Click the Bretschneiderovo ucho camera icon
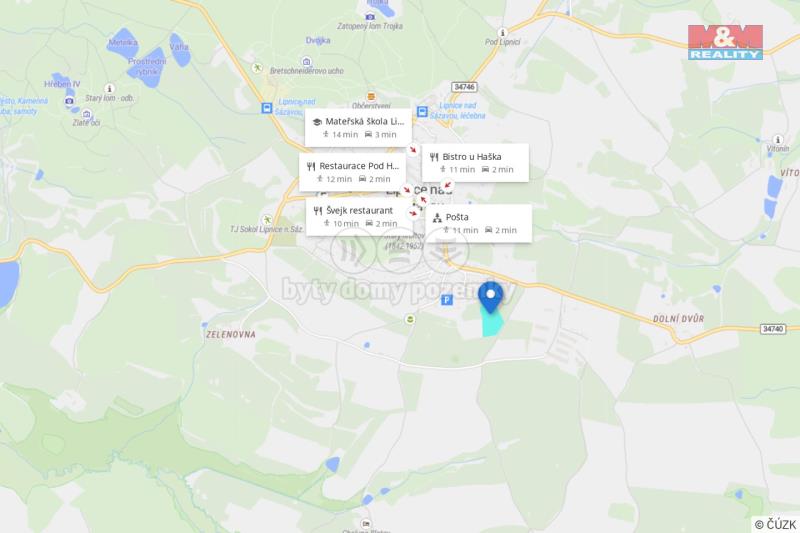The height and width of the screenshot is (533, 800). click(x=306, y=62)
